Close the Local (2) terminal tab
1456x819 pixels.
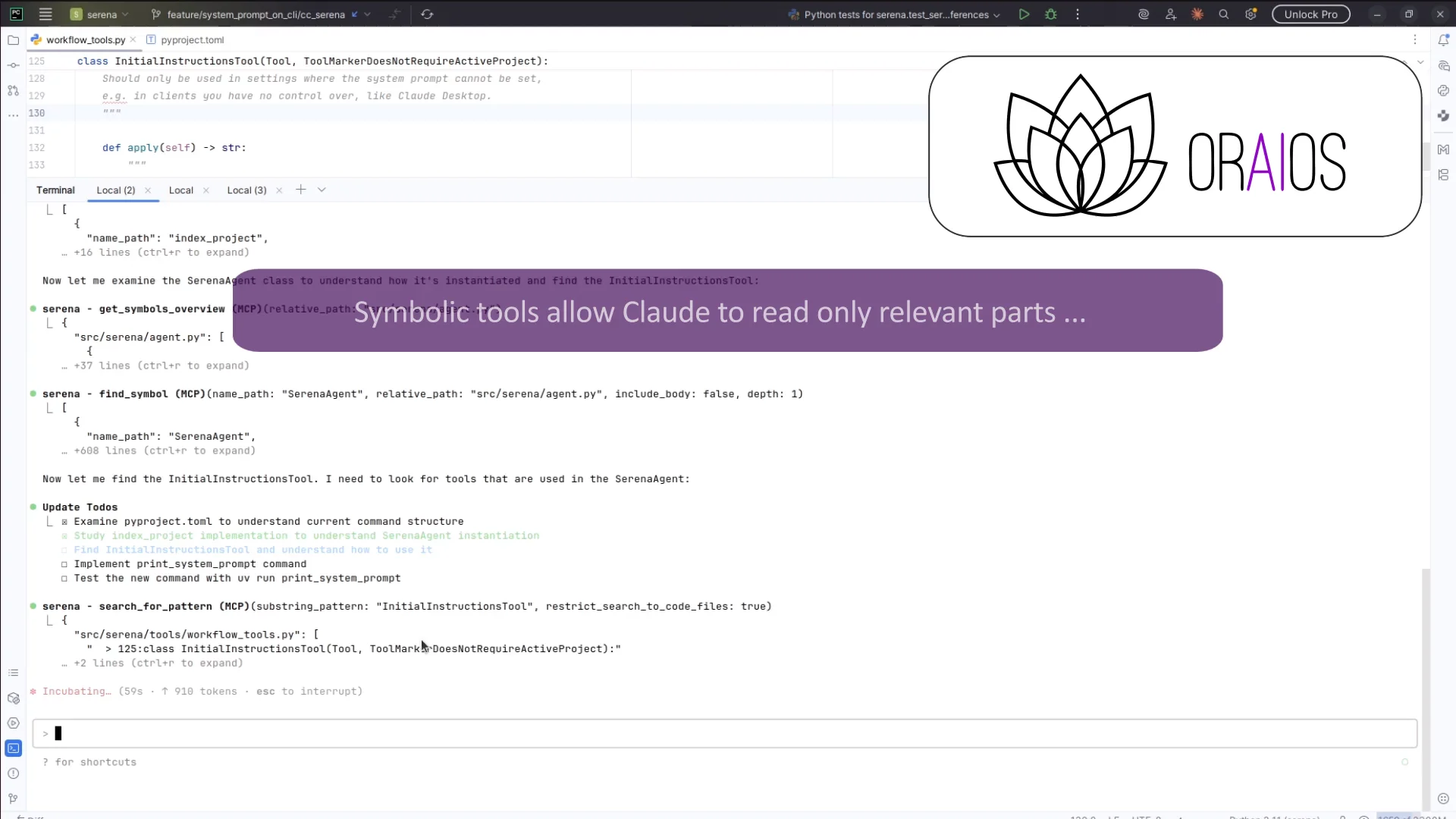(148, 190)
